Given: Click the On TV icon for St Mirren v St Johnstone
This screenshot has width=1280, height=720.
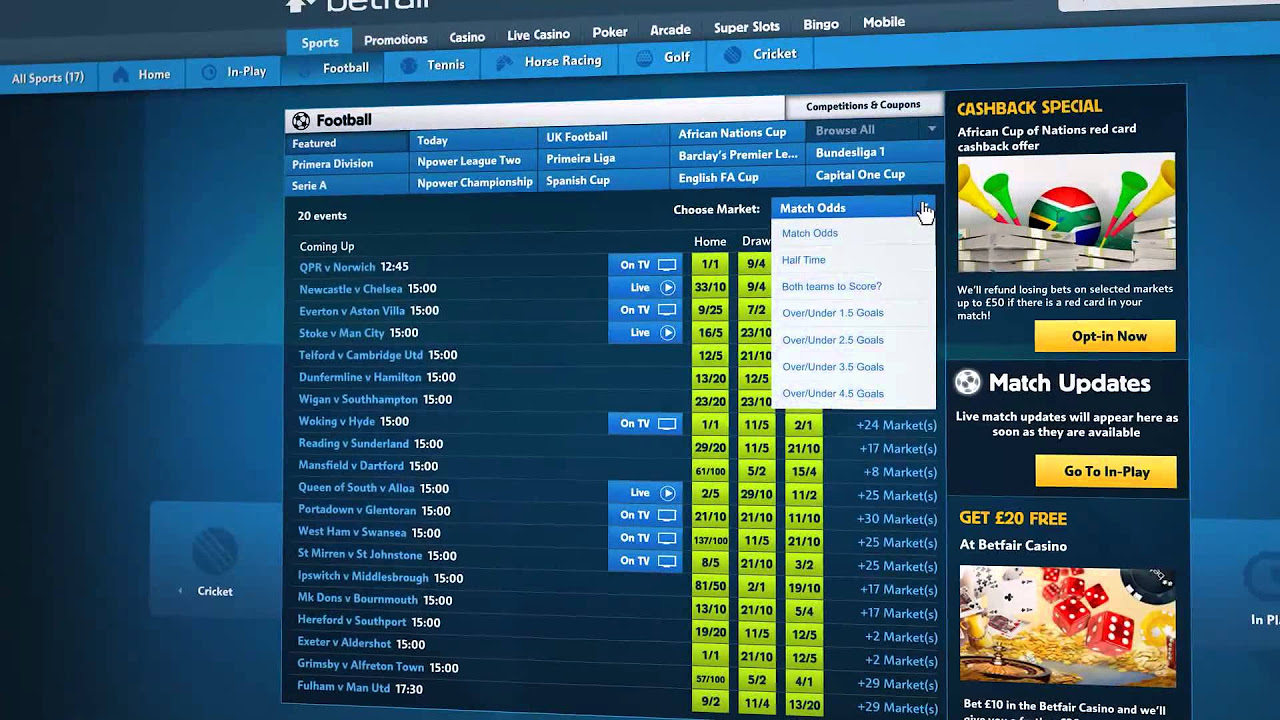Looking at the screenshot, I should click(667, 561).
